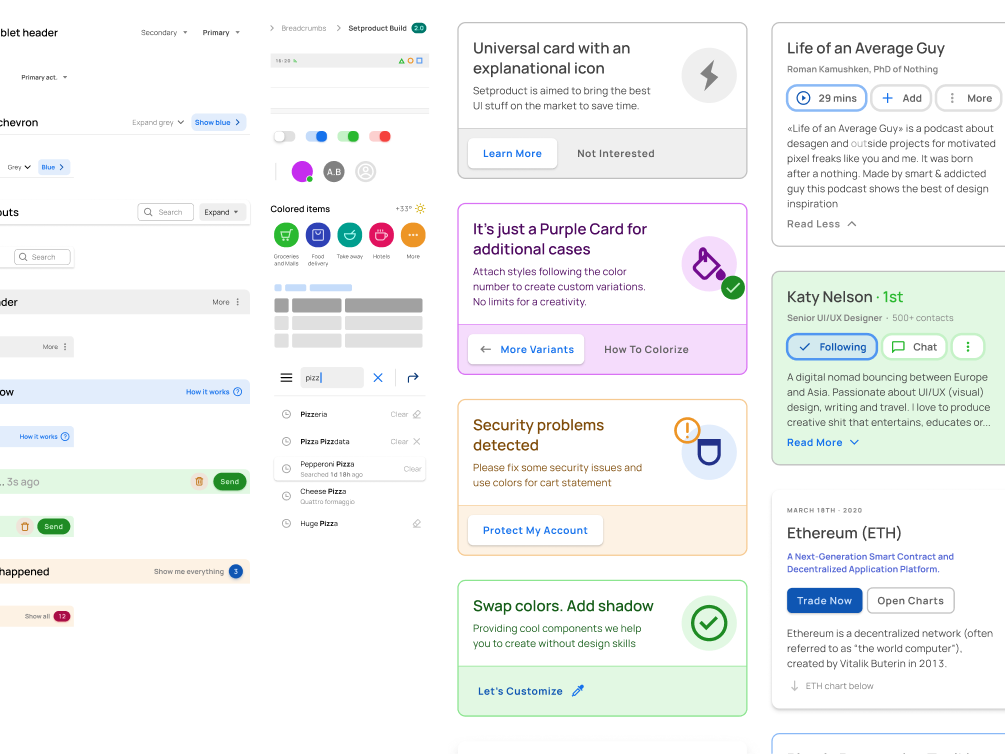The height and width of the screenshot is (754, 1005).
Task: Toggle the Following button on Katy Nelson card
Action: (832, 347)
